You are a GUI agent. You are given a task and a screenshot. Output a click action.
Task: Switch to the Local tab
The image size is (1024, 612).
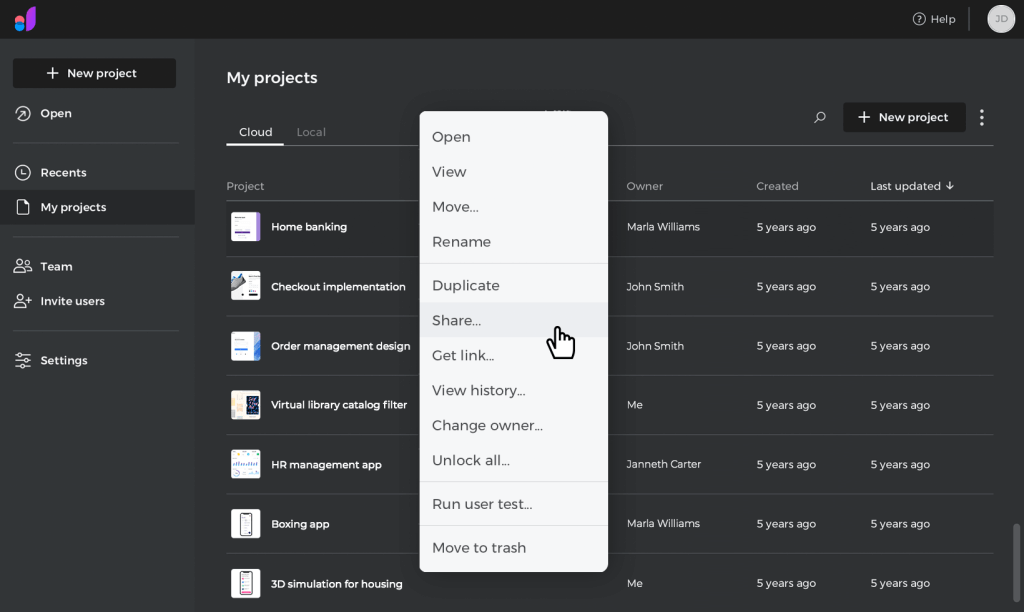coord(311,131)
